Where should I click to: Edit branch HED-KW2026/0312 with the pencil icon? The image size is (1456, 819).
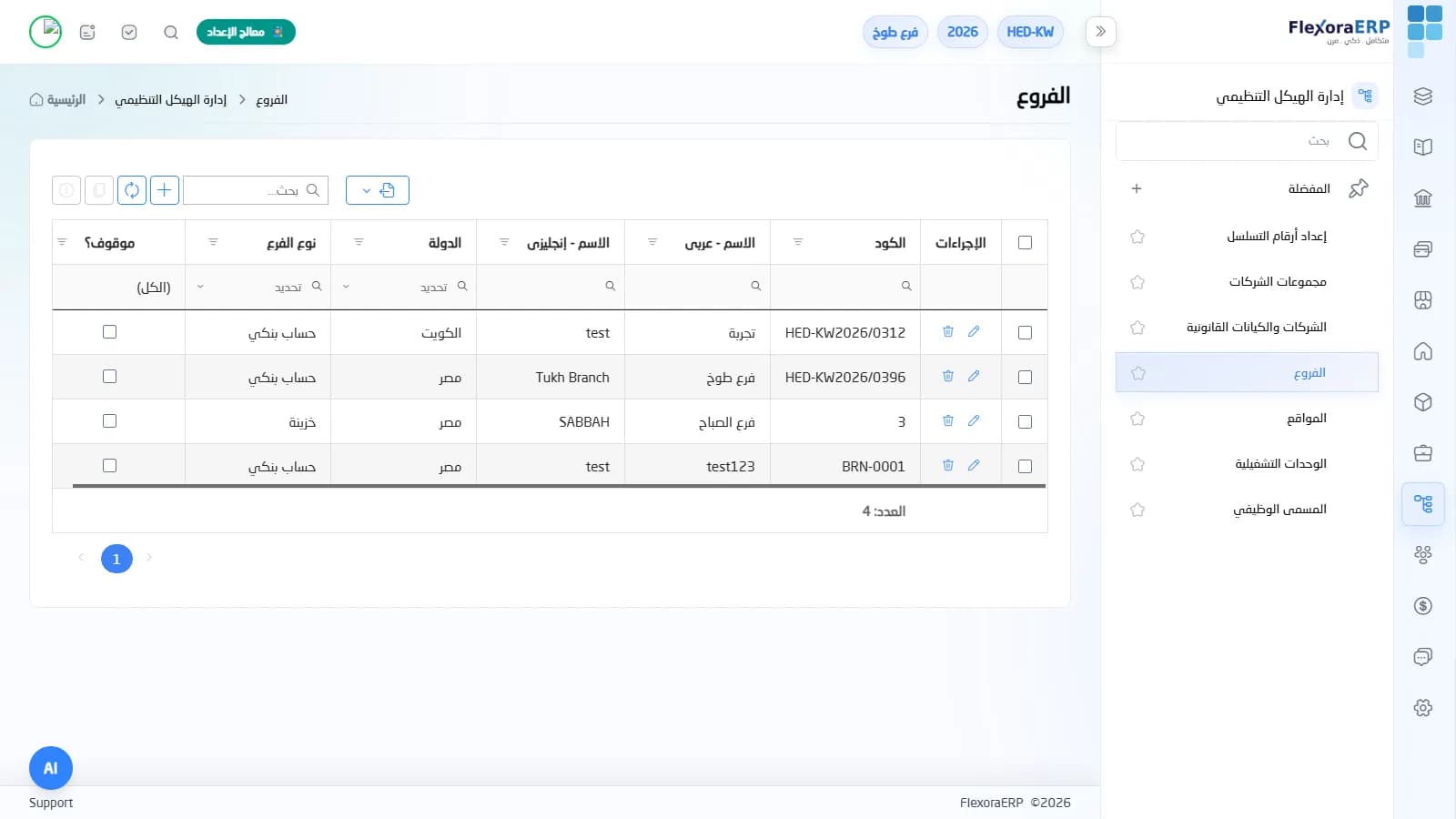pyautogui.click(x=974, y=332)
